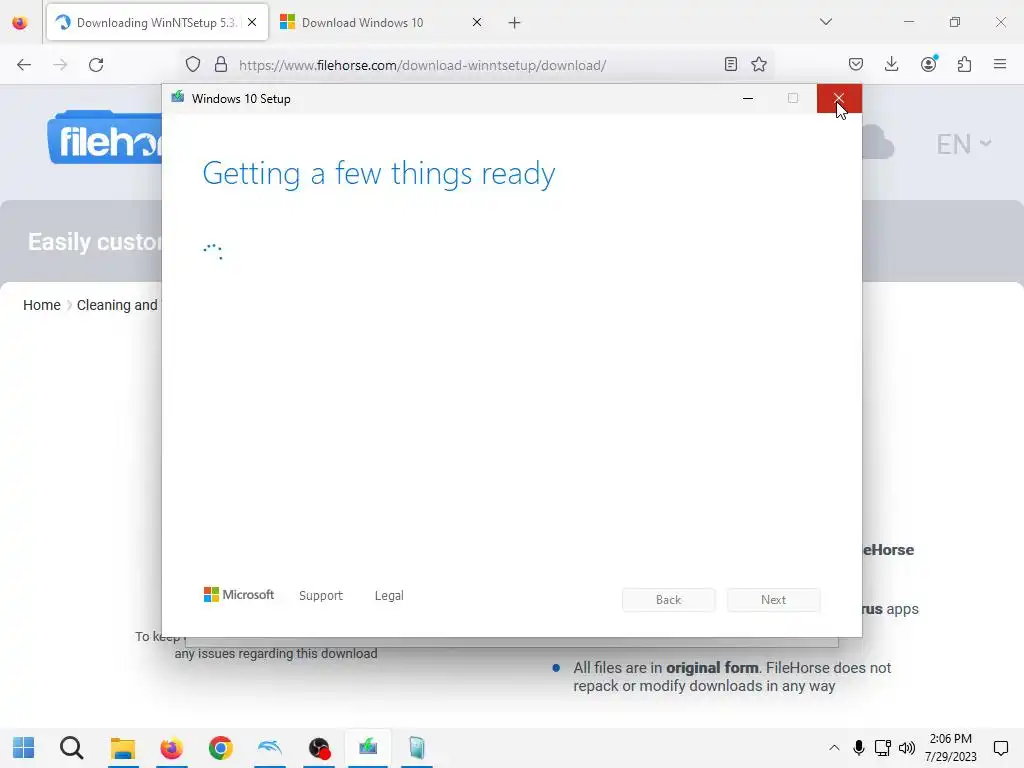Go back to the previous page in Firefox
The height and width of the screenshot is (768, 1024).
[24, 65]
